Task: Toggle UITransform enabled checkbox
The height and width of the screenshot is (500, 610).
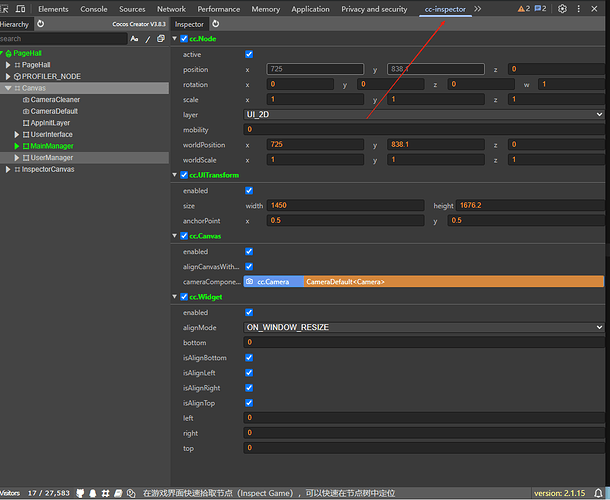Action: pyautogui.click(x=249, y=190)
